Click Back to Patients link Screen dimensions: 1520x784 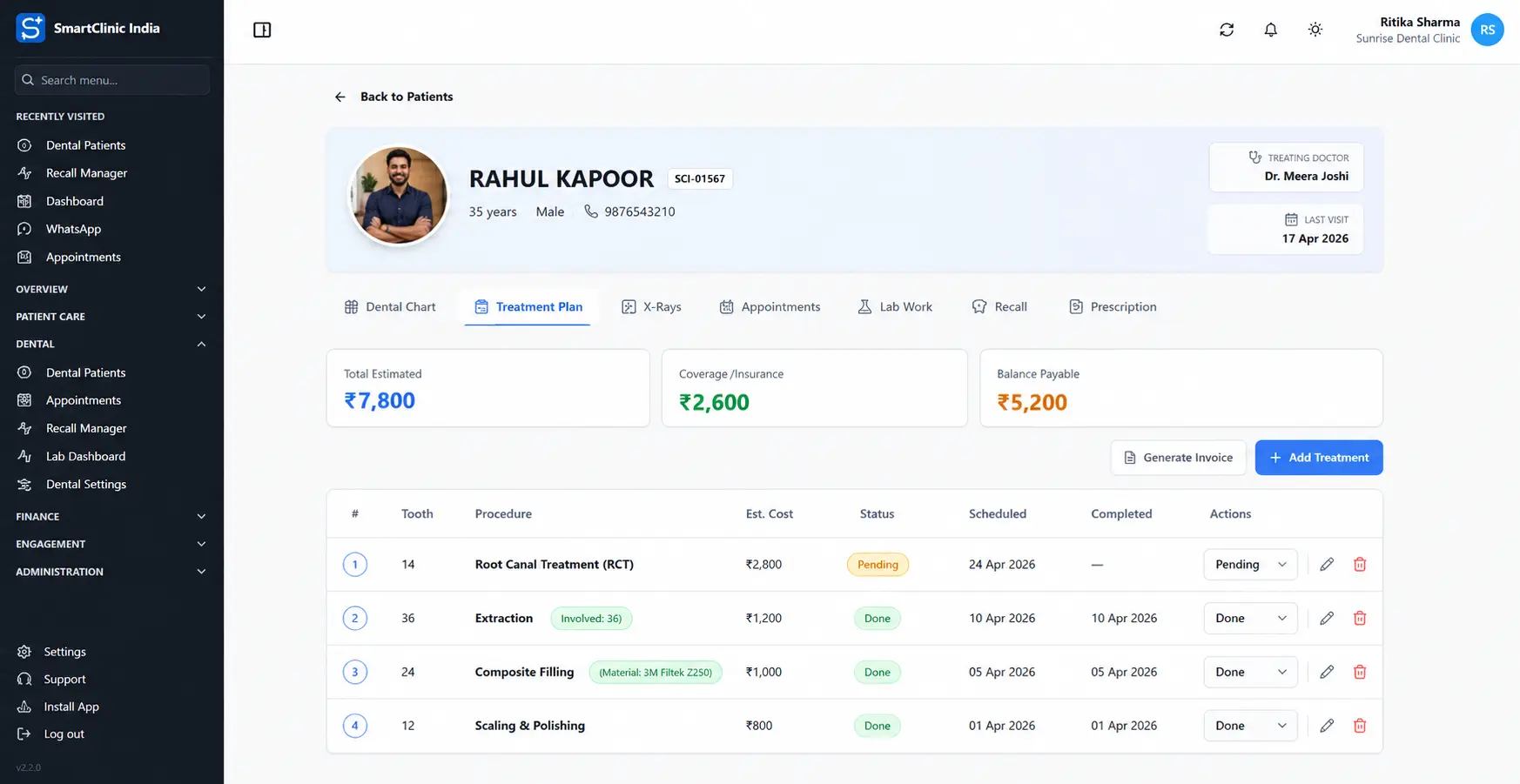tap(407, 97)
